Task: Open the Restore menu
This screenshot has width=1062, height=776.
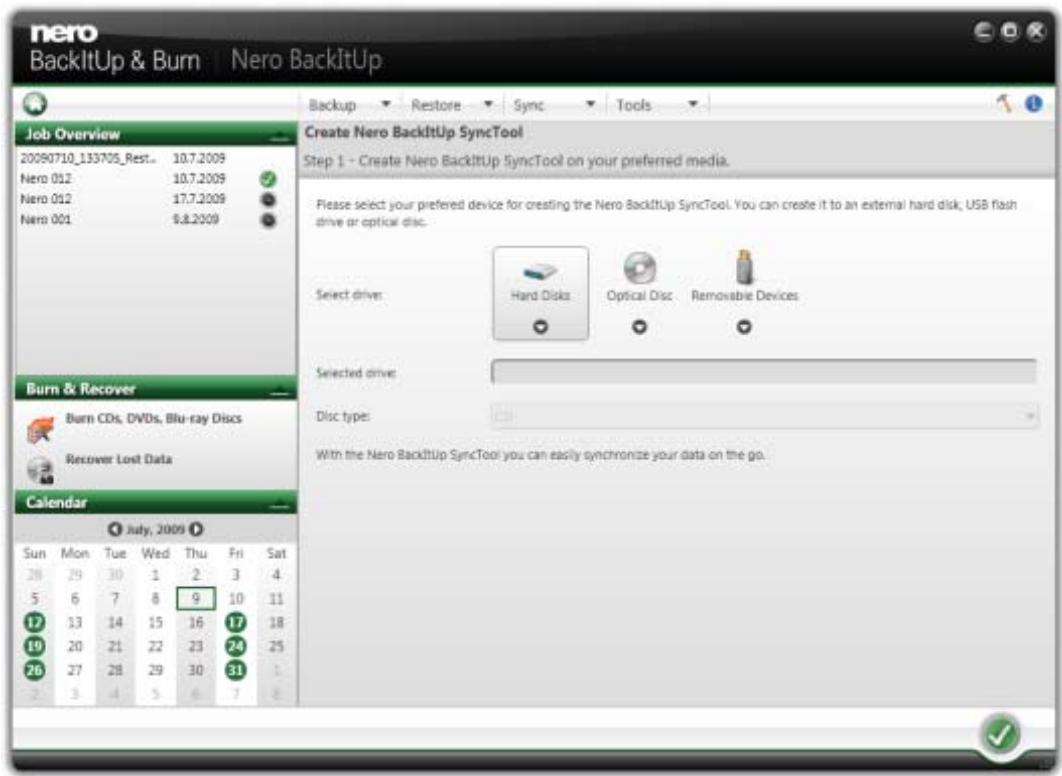Action: (x=436, y=105)
